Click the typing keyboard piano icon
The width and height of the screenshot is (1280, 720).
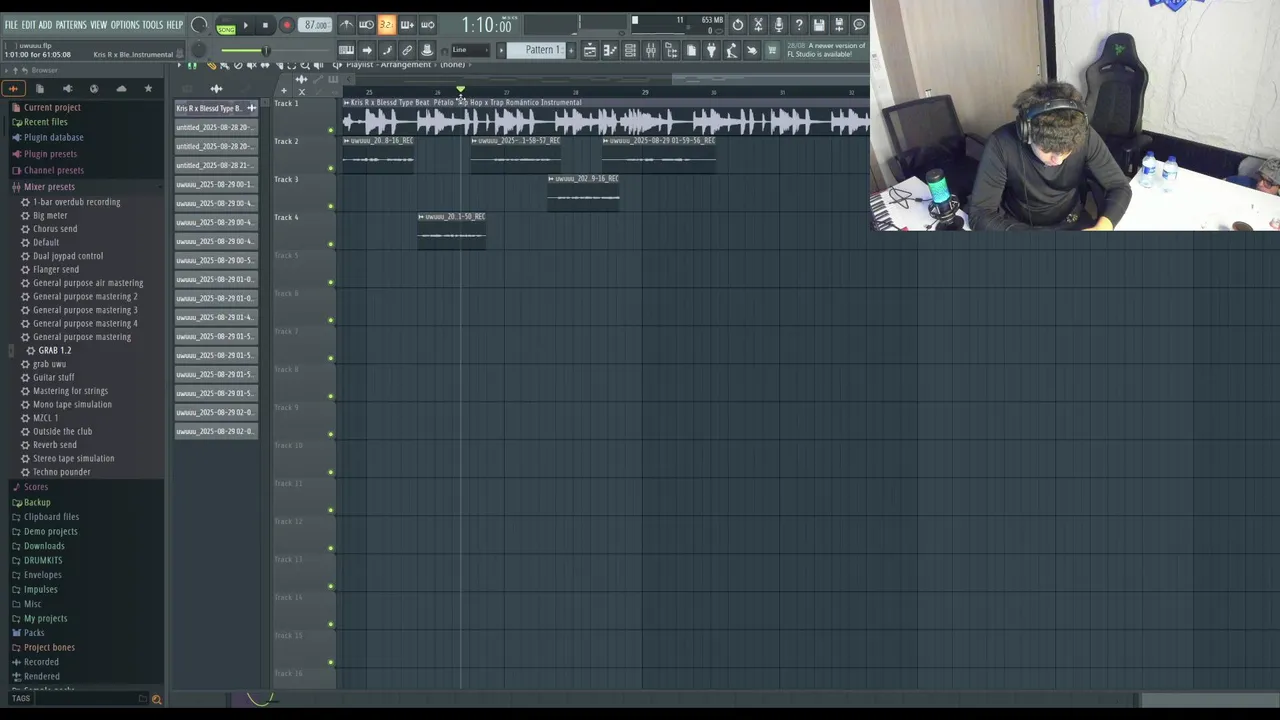[x=346, y=50]
